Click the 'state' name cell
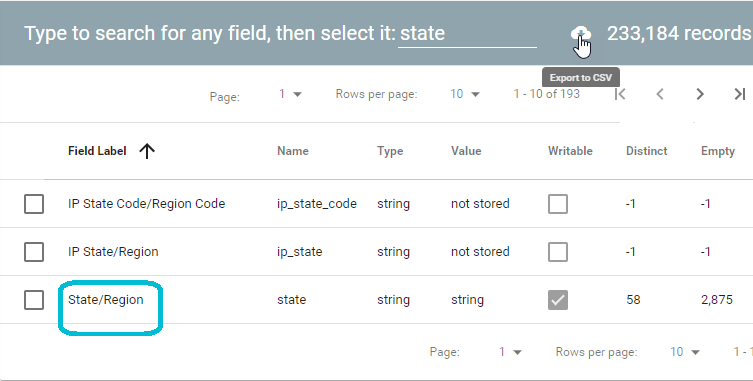The width and height of the screenshot is (753, 381). tap(291, 300)
